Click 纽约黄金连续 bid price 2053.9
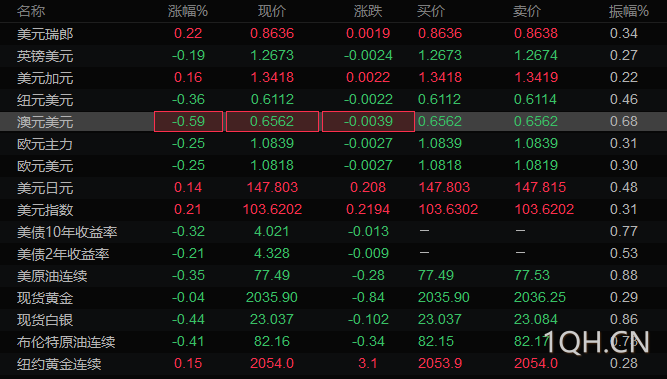The height and width of the screenshot is (379, 667). (x=440, y=364)
